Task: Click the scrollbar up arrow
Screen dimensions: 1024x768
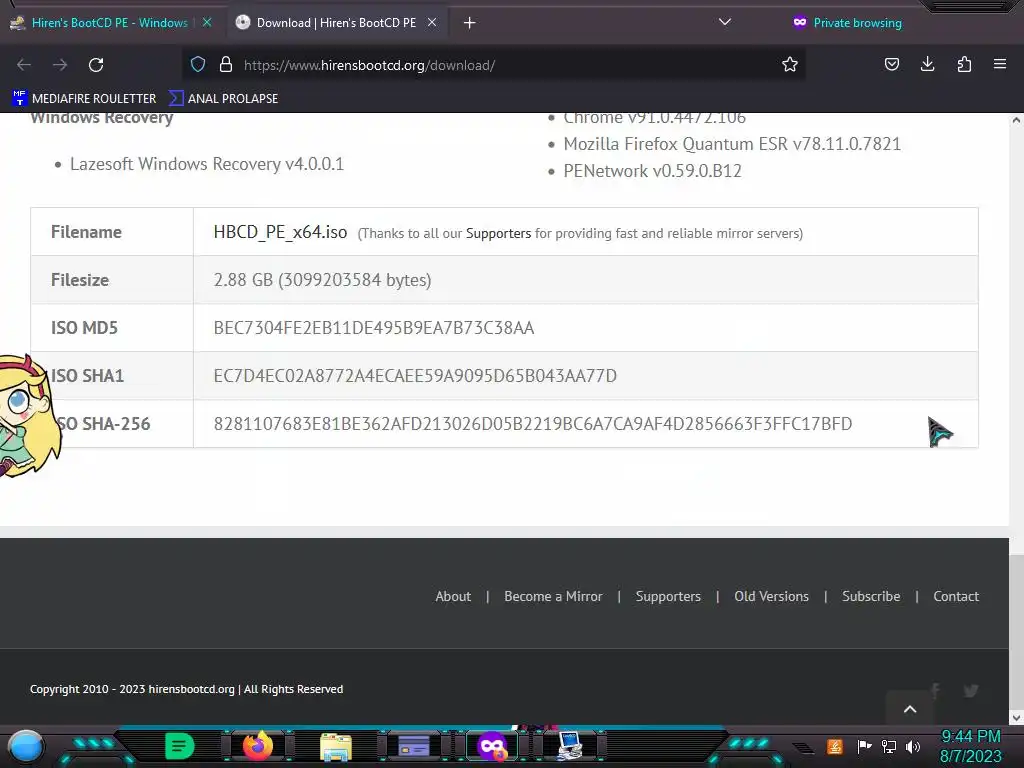Action: pos(1016,120)
